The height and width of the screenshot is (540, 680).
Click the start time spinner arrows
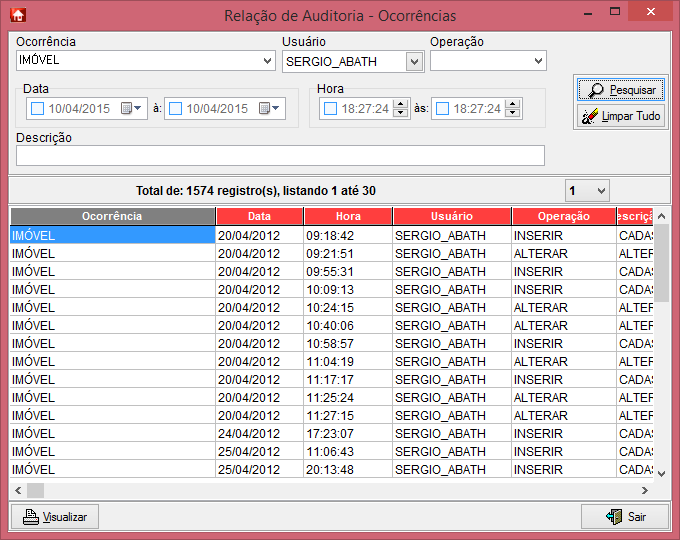tap(400, 109)
